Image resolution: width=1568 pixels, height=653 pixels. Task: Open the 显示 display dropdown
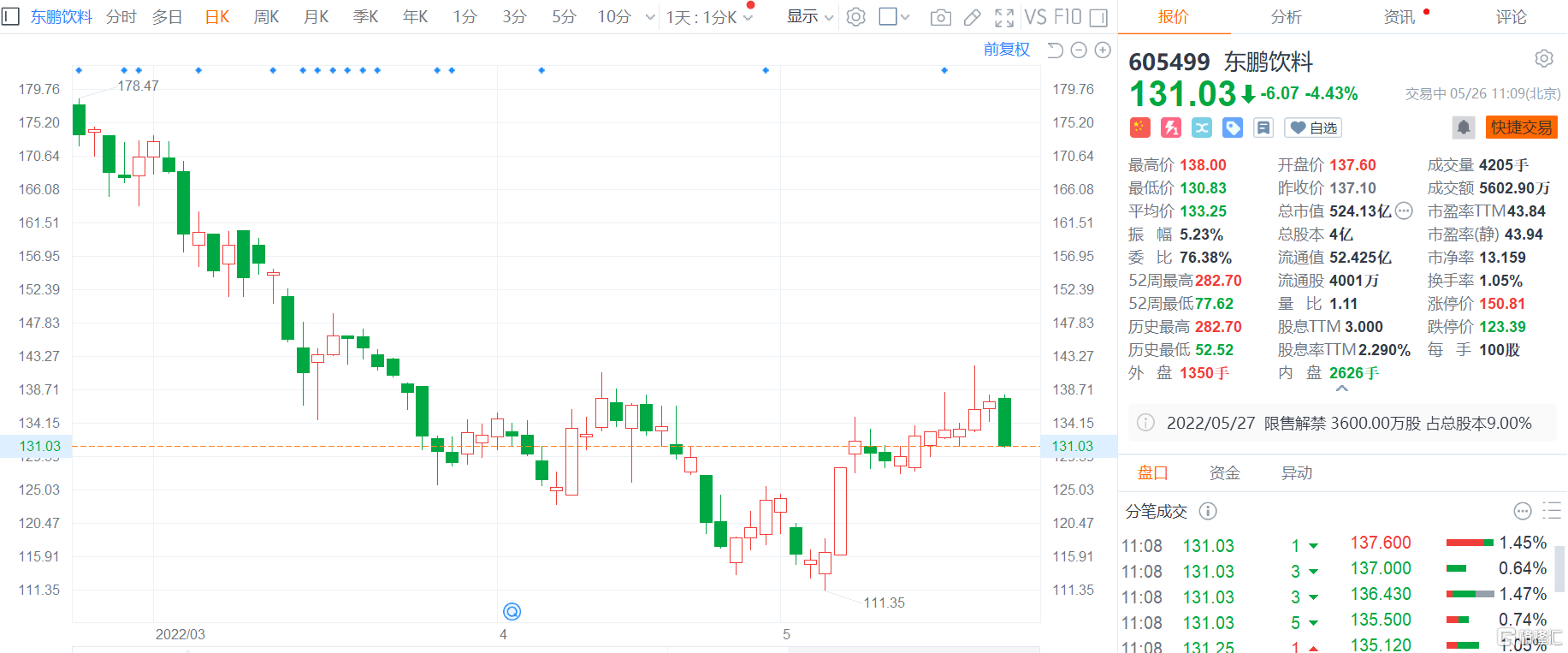click(810, 17)
